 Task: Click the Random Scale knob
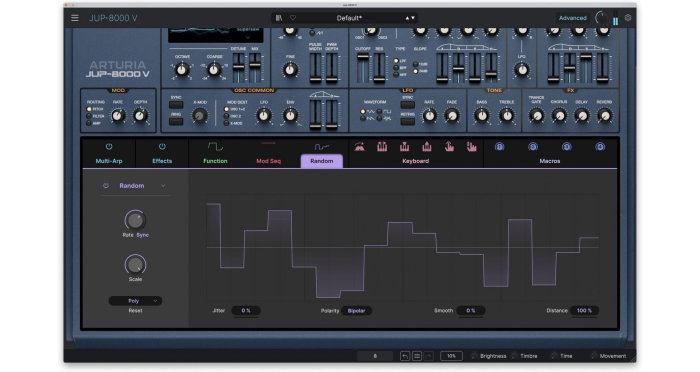click(135, 264)
